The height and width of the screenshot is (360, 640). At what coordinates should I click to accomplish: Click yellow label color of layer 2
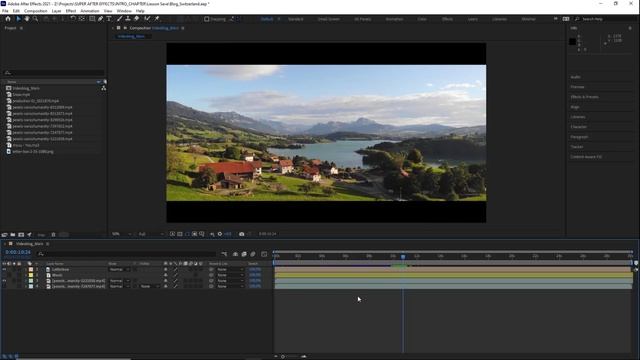pos(31,275)
